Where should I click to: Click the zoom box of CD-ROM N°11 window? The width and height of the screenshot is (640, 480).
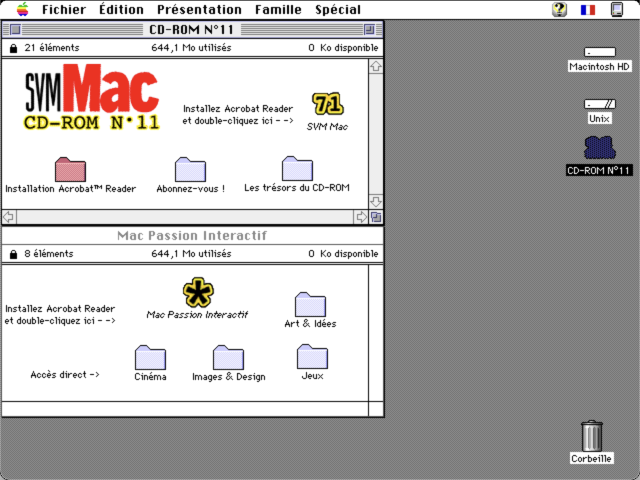pos(369,29)
